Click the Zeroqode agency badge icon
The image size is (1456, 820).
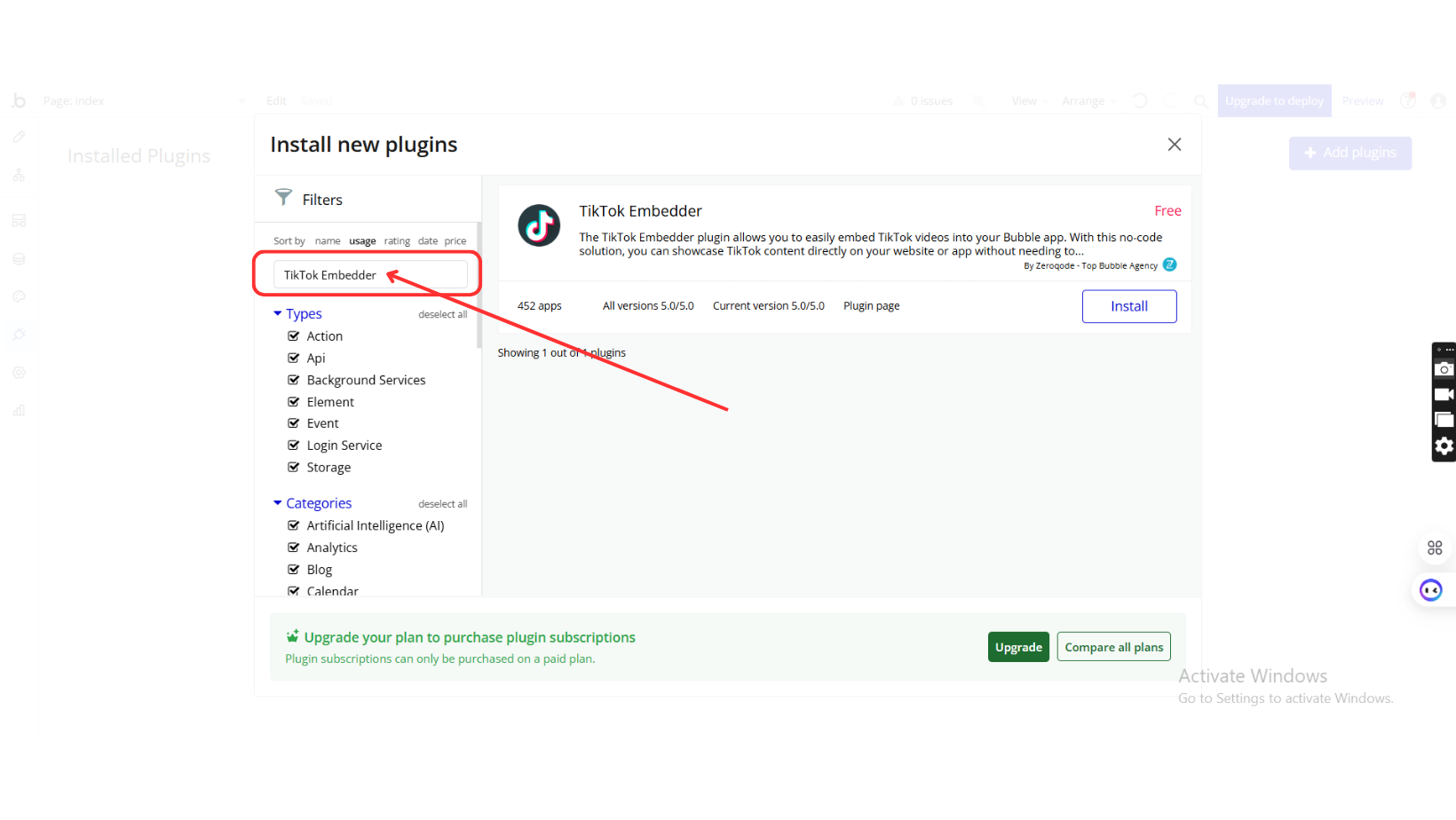click(x=1170, y=264)
